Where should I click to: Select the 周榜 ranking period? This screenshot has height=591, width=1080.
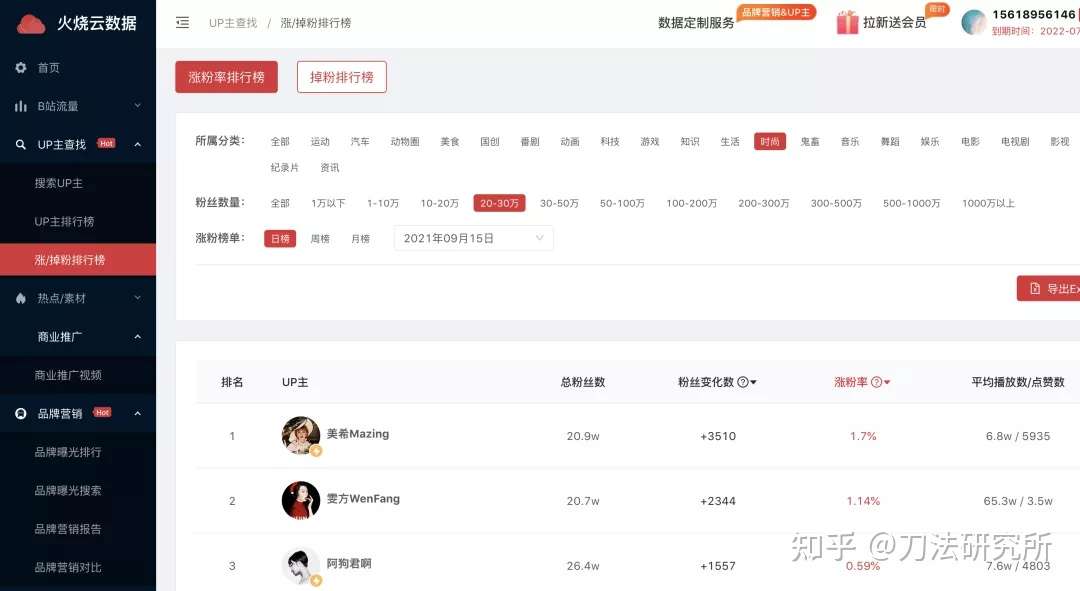coord(320,238)
